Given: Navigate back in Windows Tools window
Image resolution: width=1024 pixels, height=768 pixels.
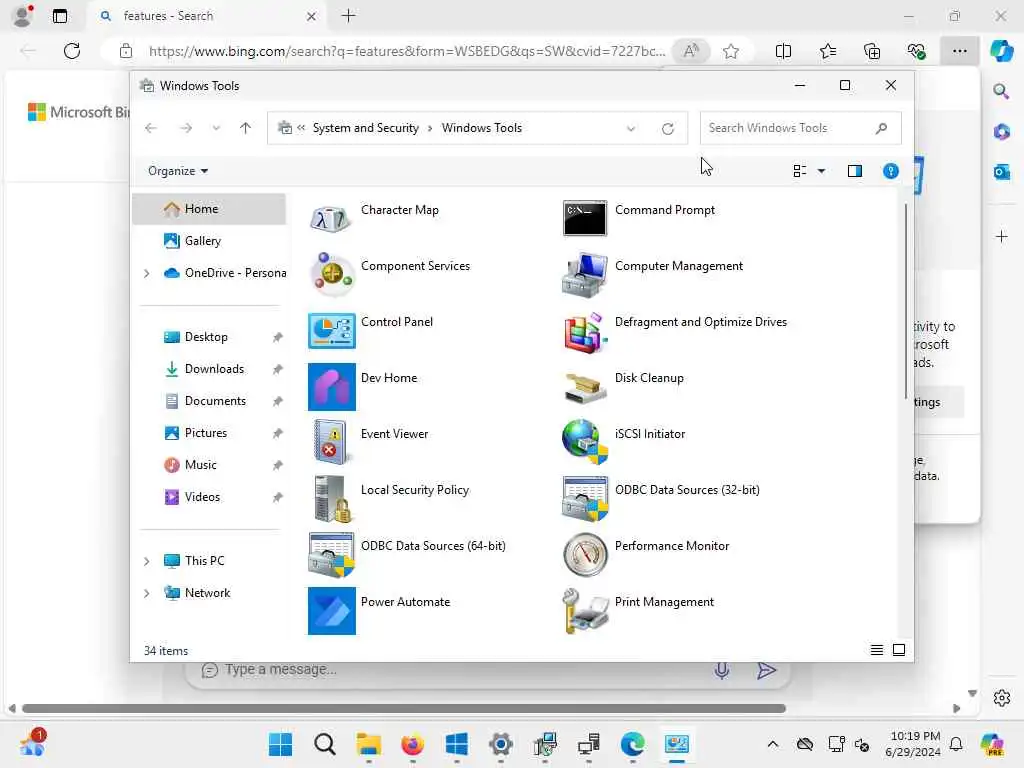Looking at the screenshot, I should pos(151,128).
